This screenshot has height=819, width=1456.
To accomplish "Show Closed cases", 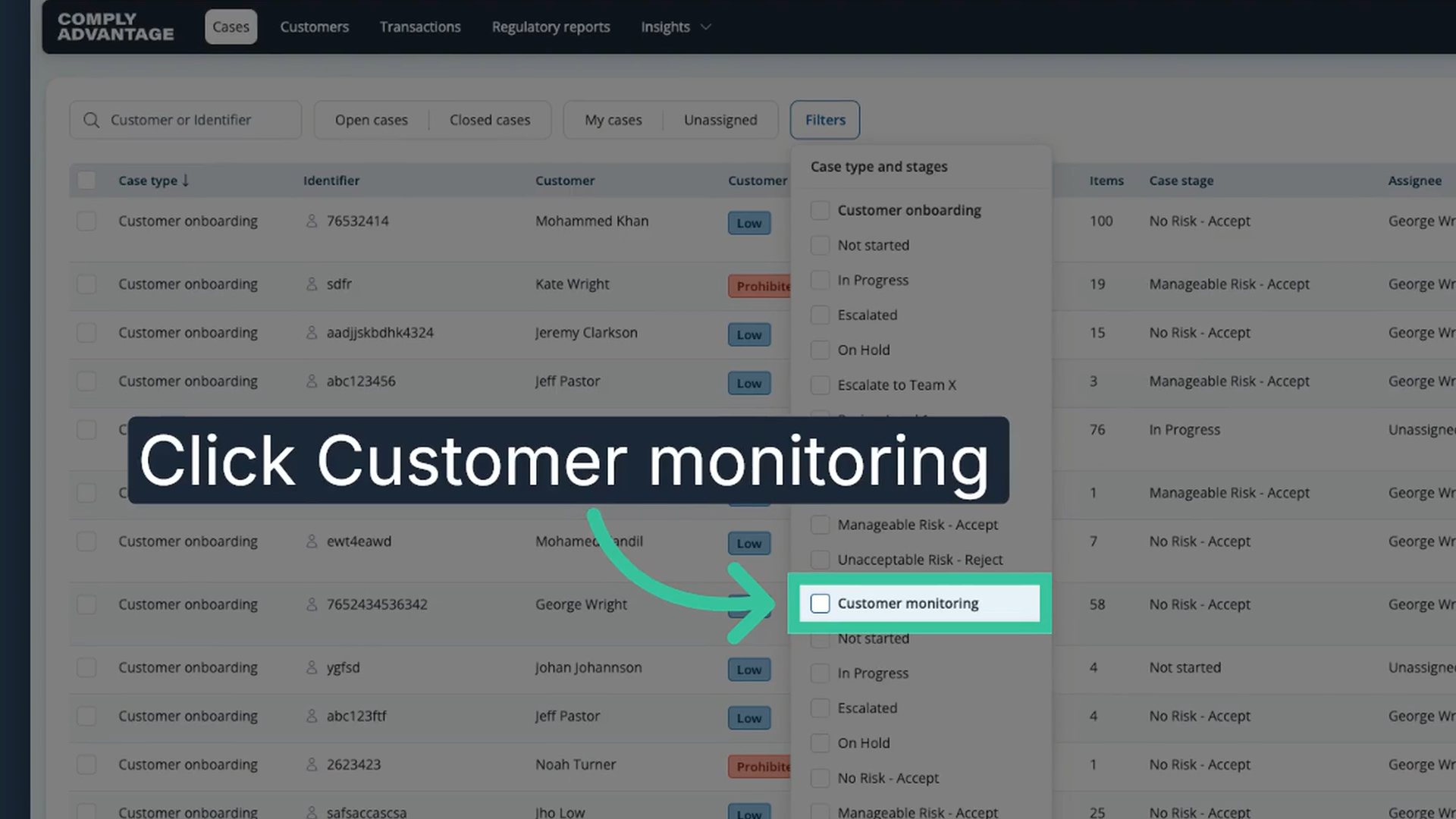I will click(490, 120).
